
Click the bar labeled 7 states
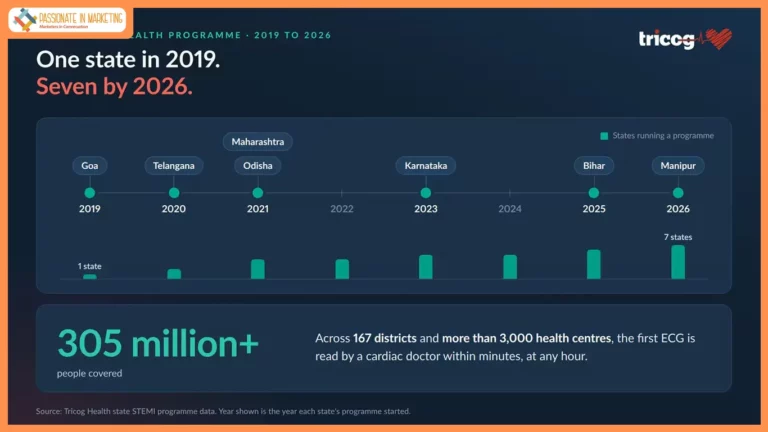(x=678, y=262)
